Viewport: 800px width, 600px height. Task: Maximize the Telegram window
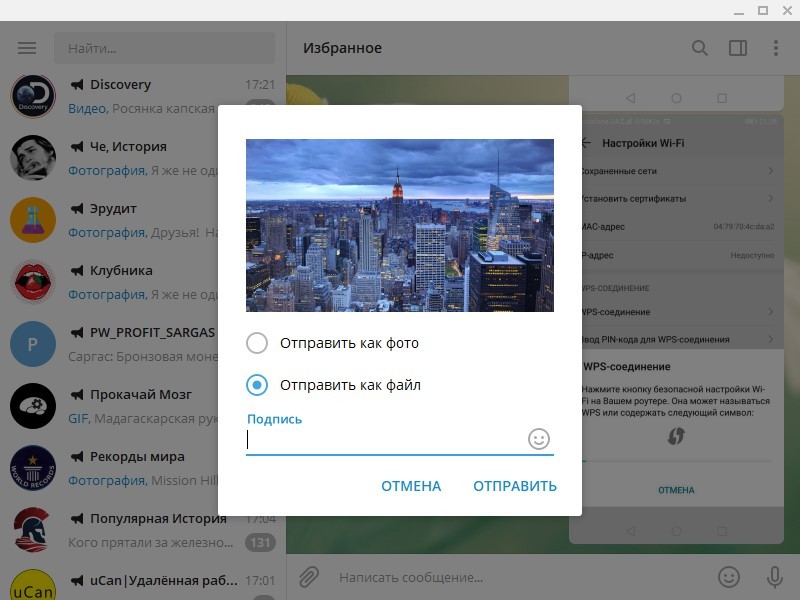tap(763, 11)
